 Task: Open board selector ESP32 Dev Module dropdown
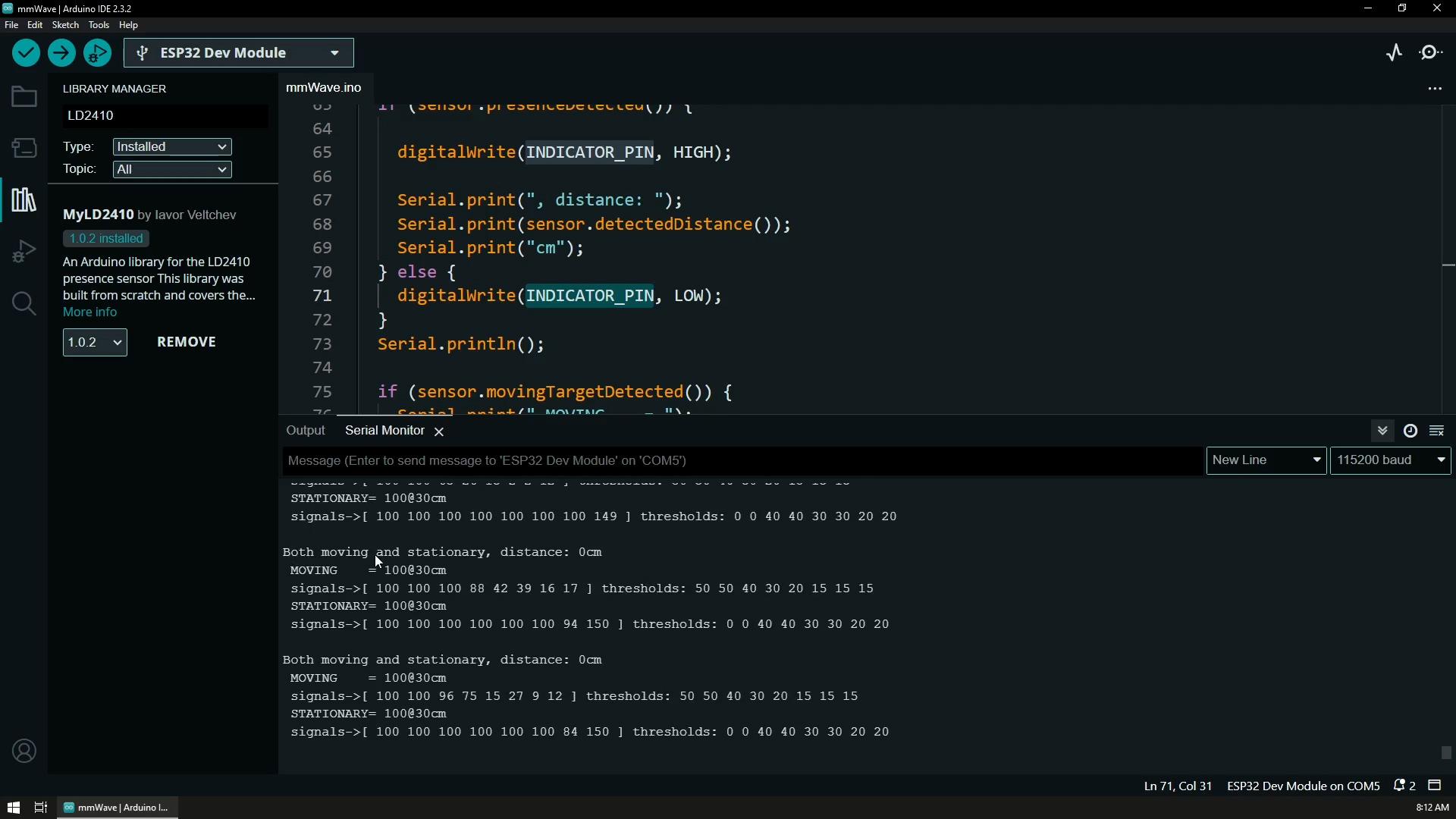(x=240, y=53)
